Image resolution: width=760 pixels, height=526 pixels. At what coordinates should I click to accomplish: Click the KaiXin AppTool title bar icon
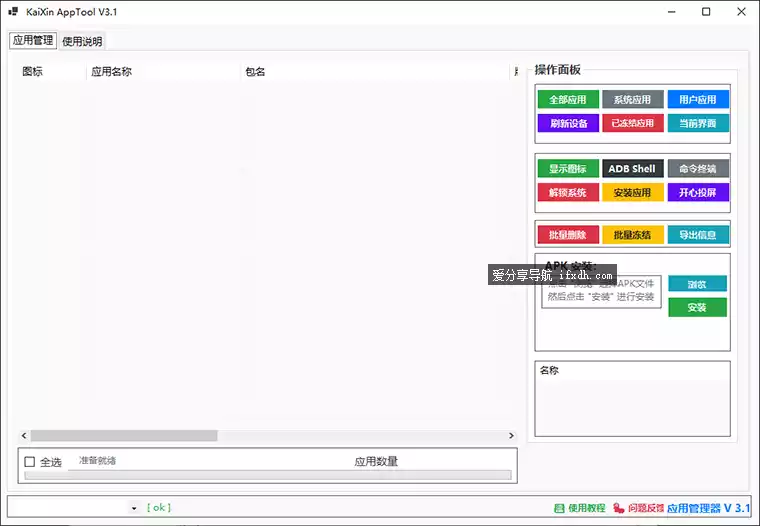pyautogui.click(x=13, y=11)
